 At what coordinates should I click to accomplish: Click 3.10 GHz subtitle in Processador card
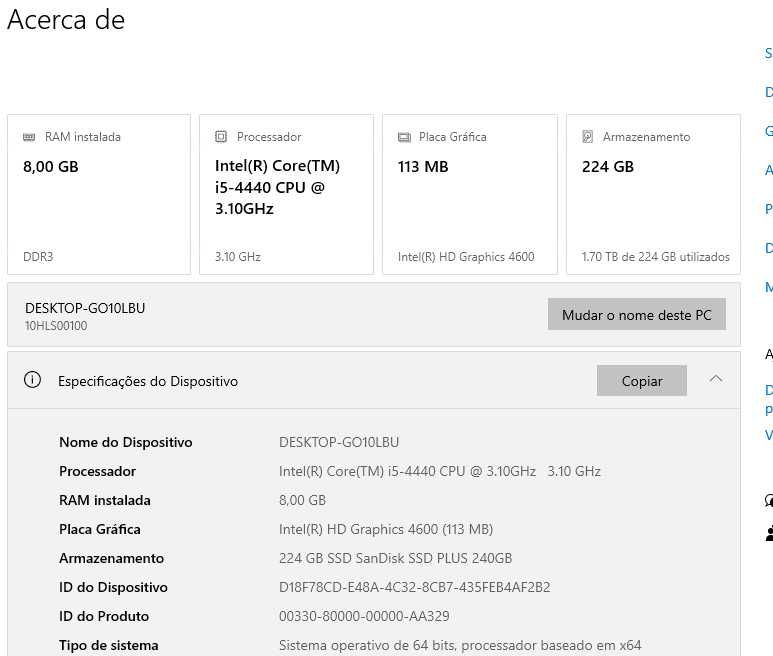click(x=238, y=257)
